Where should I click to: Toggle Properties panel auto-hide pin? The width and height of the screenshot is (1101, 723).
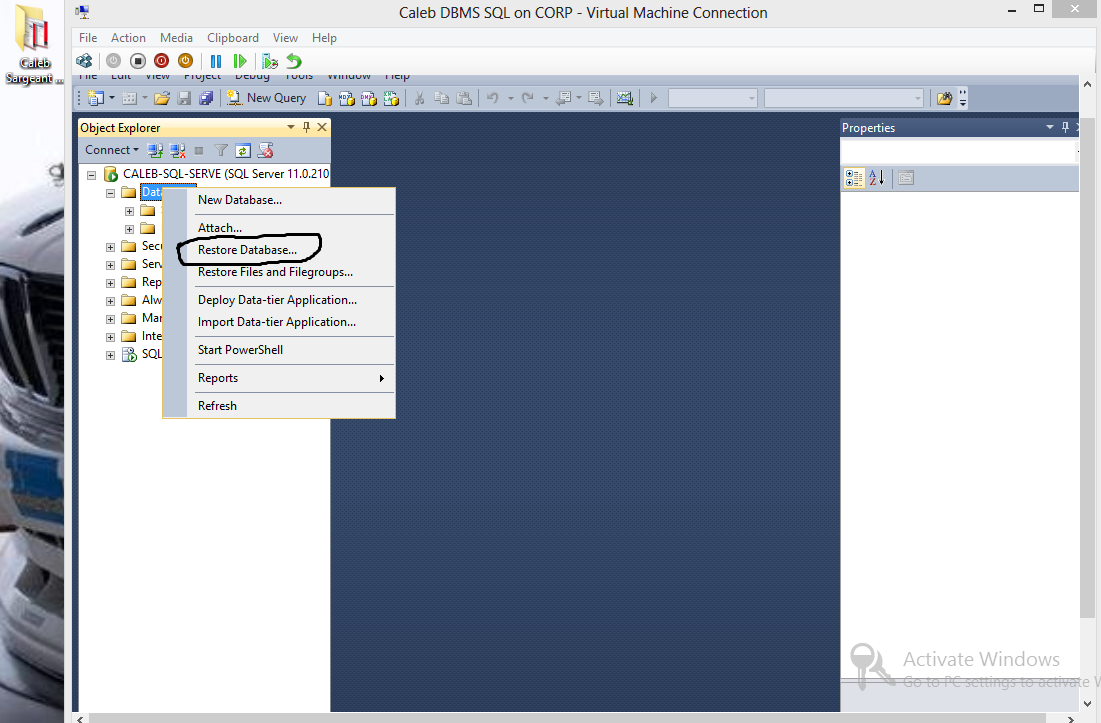click(1065, 127)
